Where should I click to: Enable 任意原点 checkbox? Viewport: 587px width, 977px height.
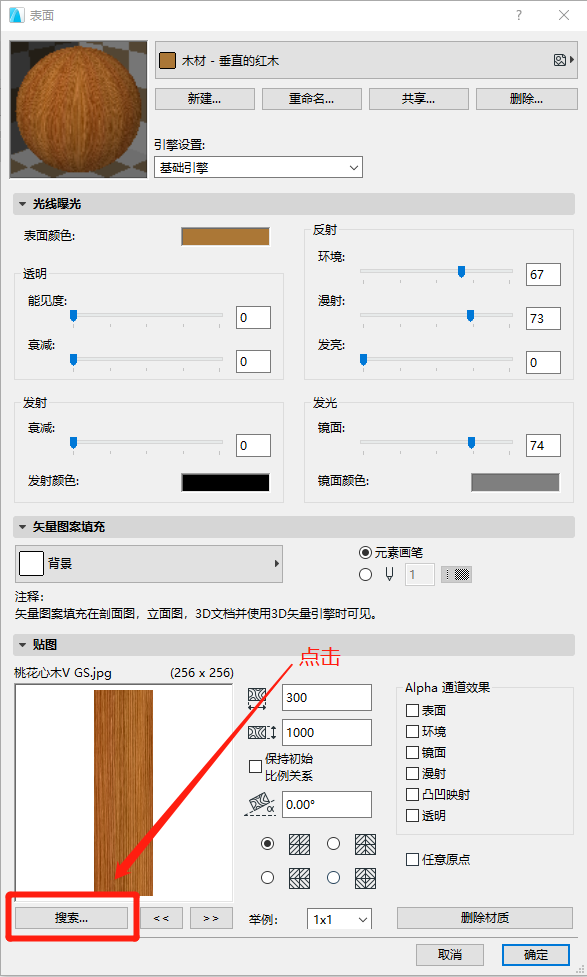412,860
